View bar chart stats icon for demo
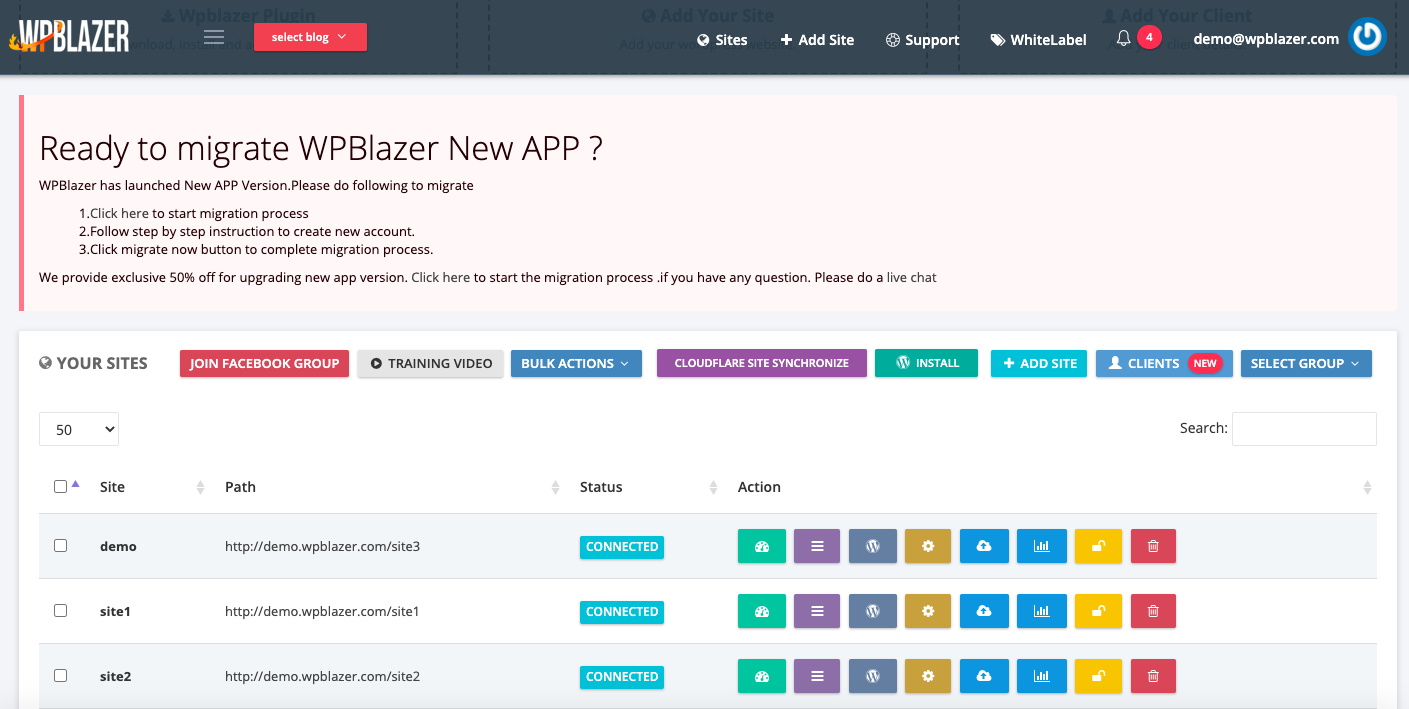 click(x=1041, y=546)
